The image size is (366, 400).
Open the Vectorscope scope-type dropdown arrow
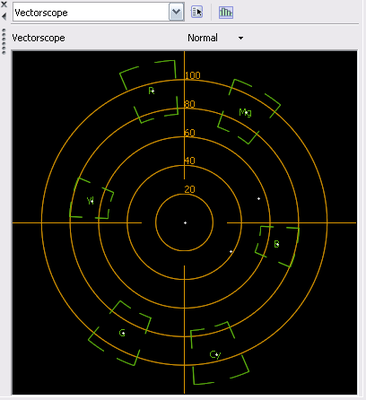coord(176,13)
